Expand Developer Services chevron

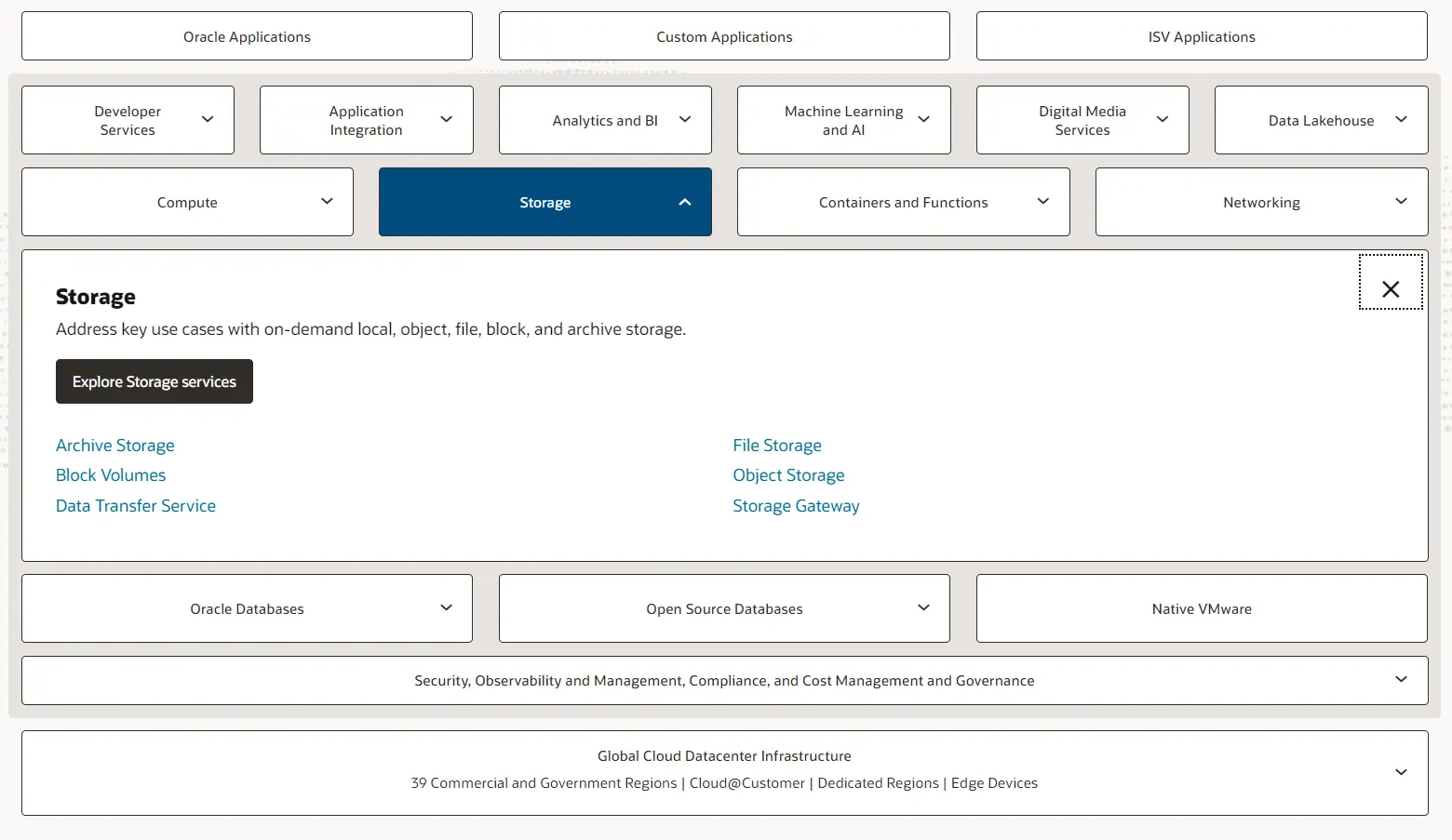click(x=208, y=119)
